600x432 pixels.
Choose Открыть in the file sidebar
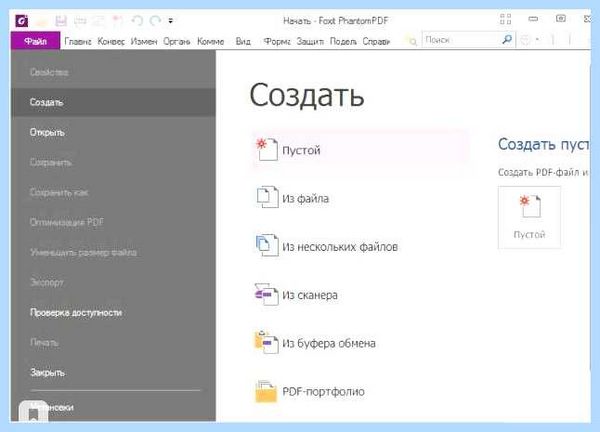tap(113, 132)
